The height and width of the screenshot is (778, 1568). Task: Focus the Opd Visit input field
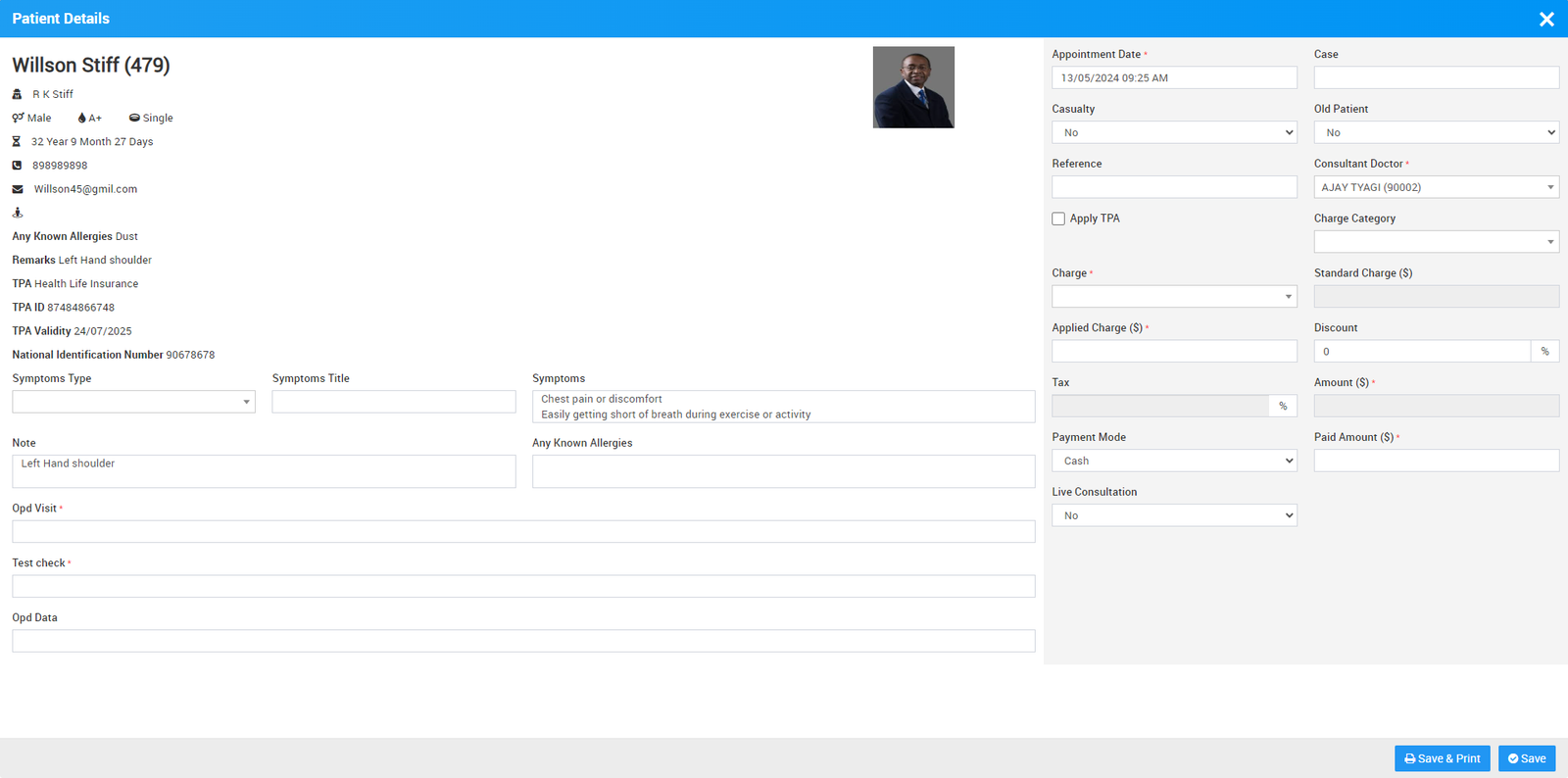[523, 531]
